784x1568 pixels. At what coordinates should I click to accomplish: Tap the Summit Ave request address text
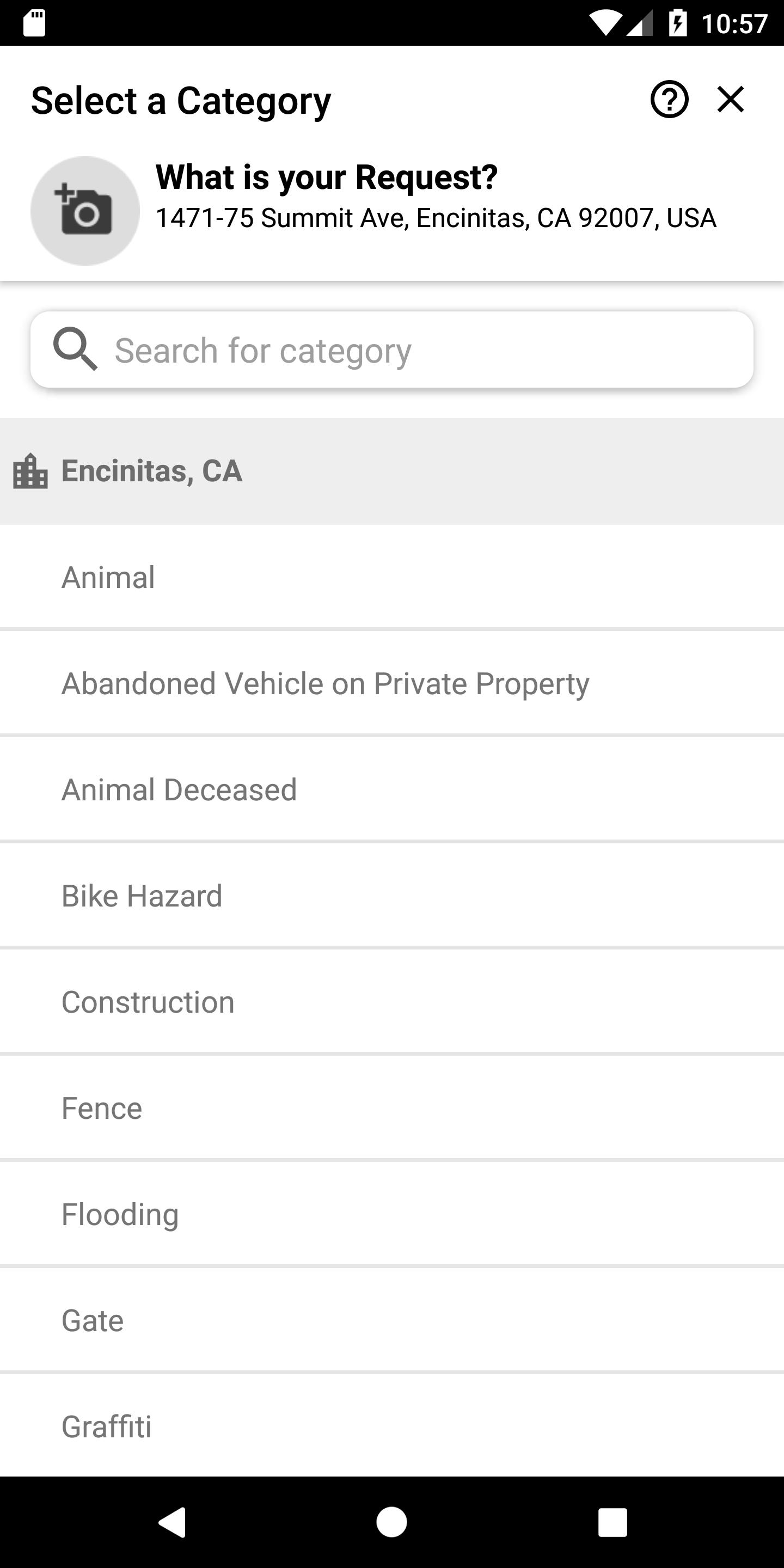coord(436,218)
